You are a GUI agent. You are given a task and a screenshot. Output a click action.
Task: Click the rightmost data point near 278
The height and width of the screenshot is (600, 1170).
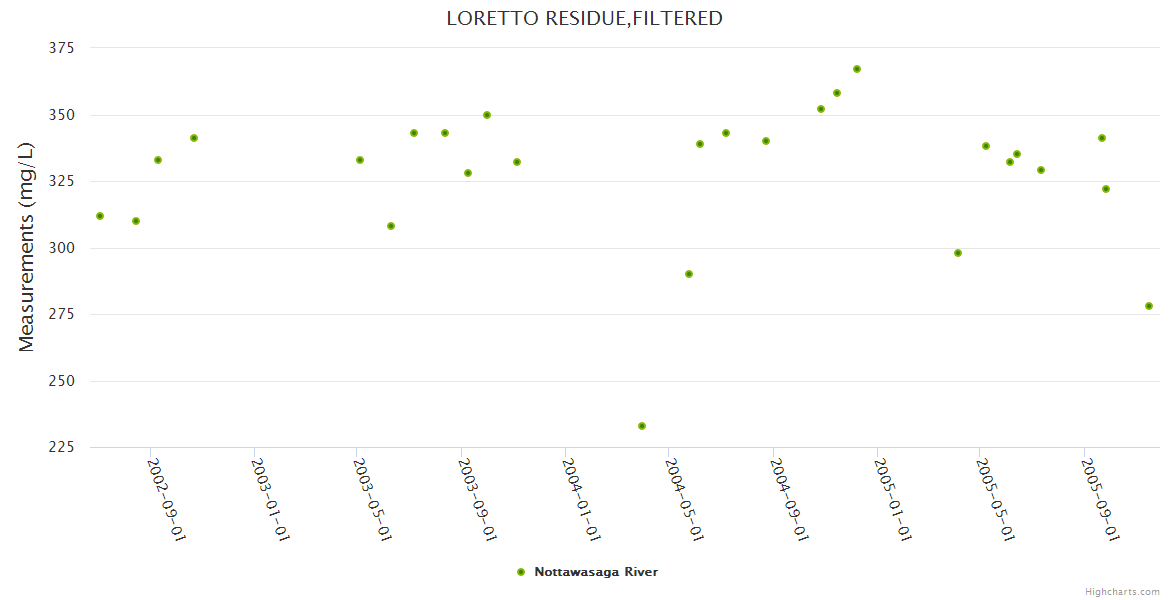1149,306
